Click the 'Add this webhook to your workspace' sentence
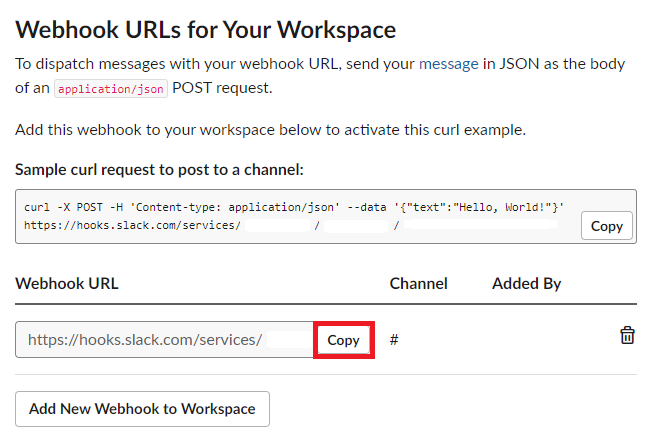The height and width of the screenshot is (440, 655). tap(270, 130)
